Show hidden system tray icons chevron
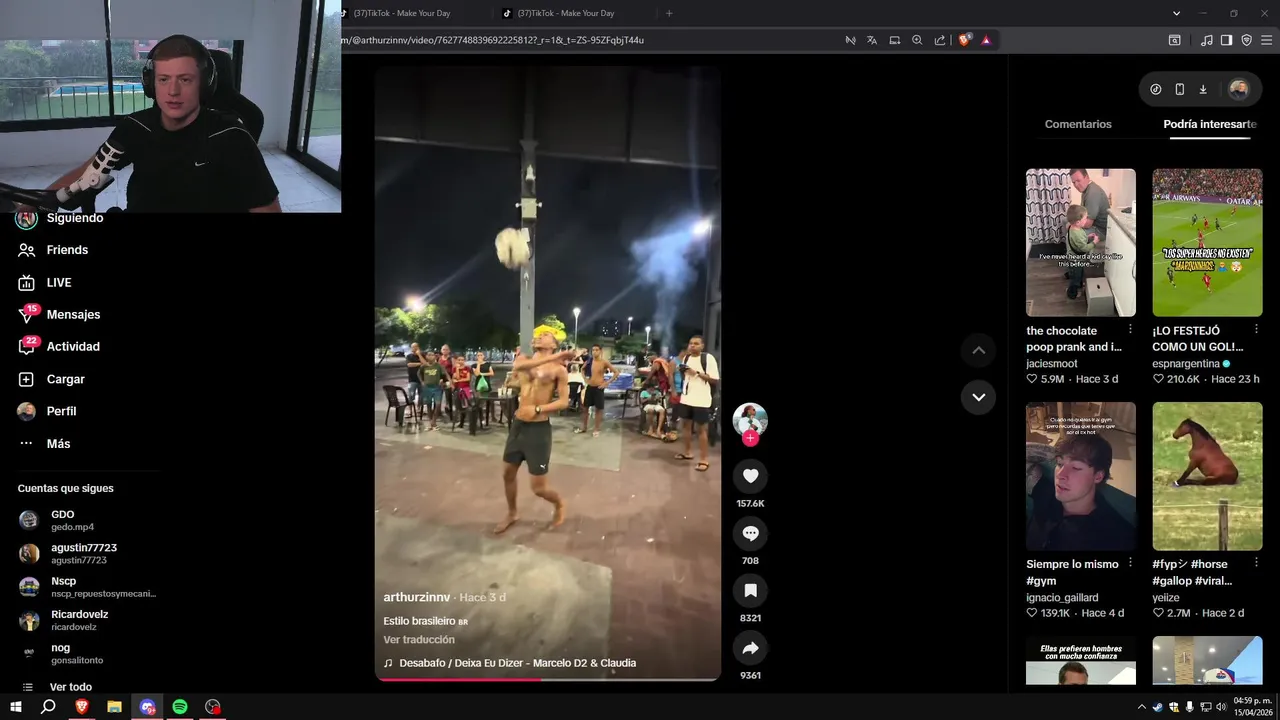1280x720 pixels. 1142,707
